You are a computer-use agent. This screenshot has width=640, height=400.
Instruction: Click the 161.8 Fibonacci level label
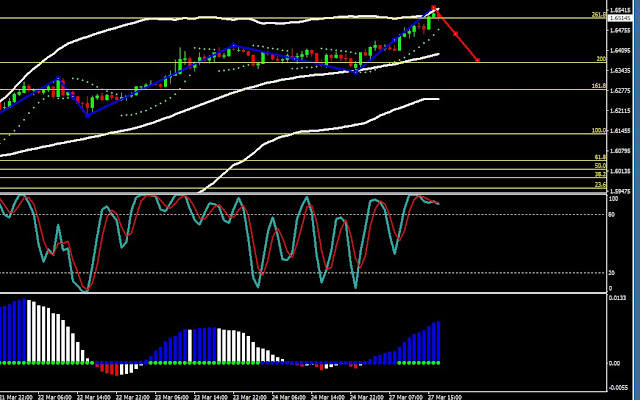click(599, 86)
